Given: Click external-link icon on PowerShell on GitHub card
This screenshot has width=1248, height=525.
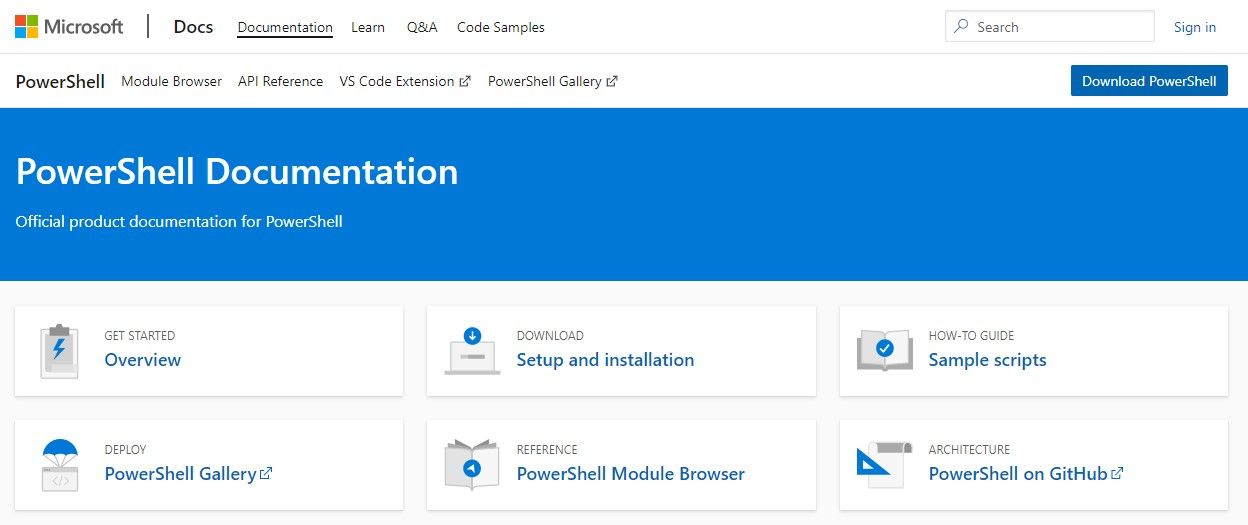Looking at the screenshot, I should coord(1117,474).
